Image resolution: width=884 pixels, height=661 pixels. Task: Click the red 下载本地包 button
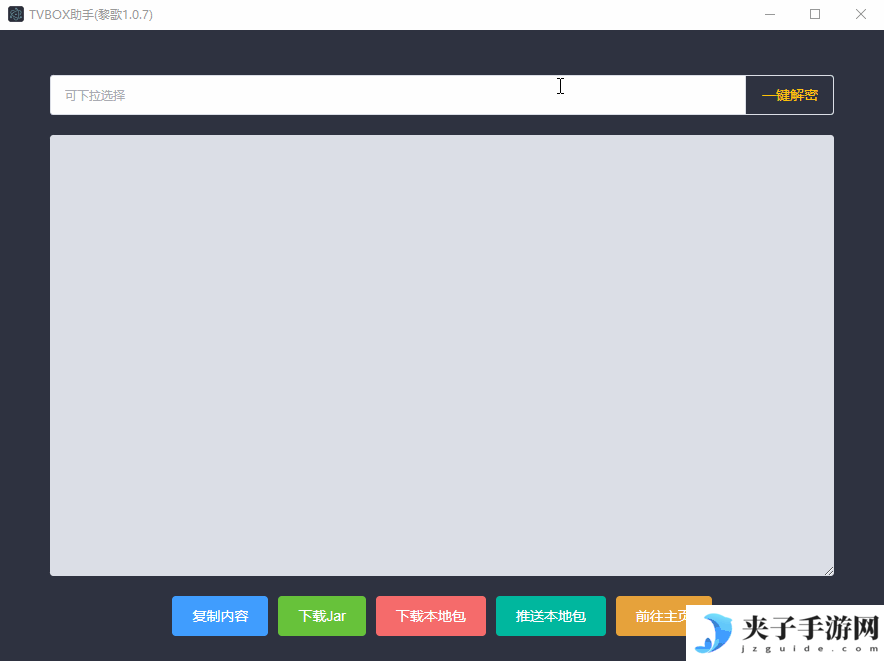431,616
